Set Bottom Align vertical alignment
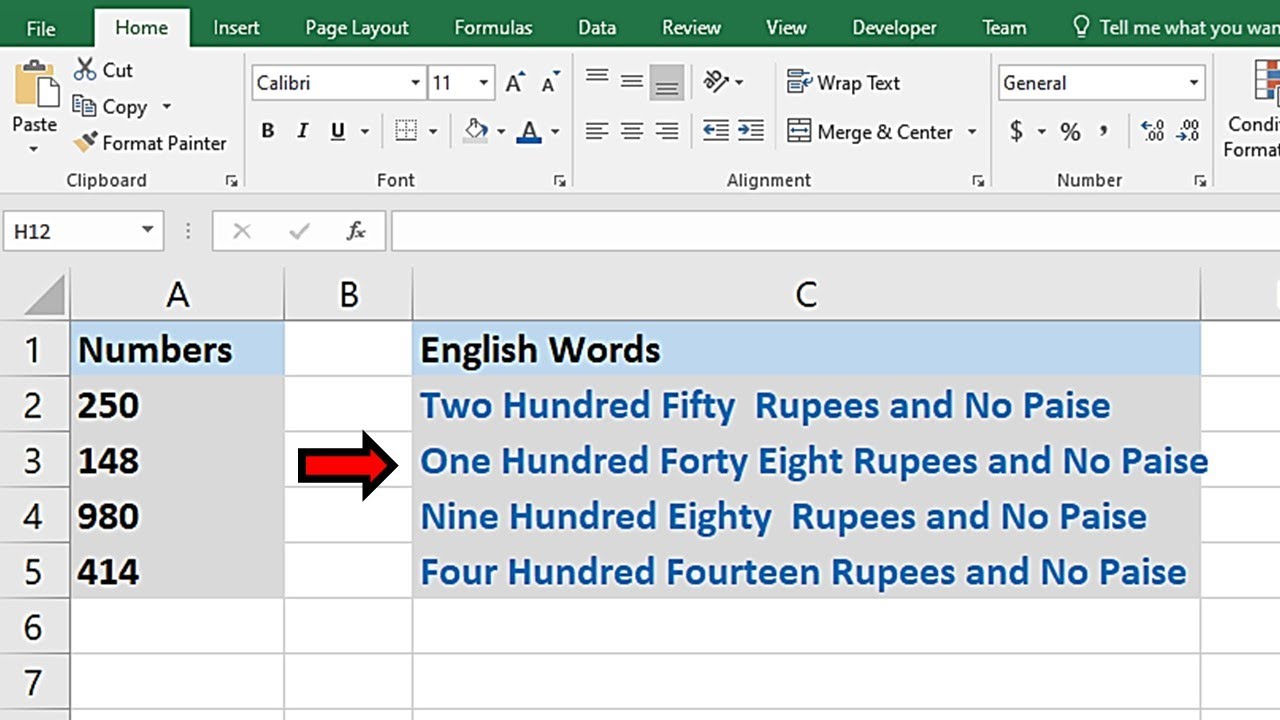Screen dimensions: 1280x720 (667, 85)
